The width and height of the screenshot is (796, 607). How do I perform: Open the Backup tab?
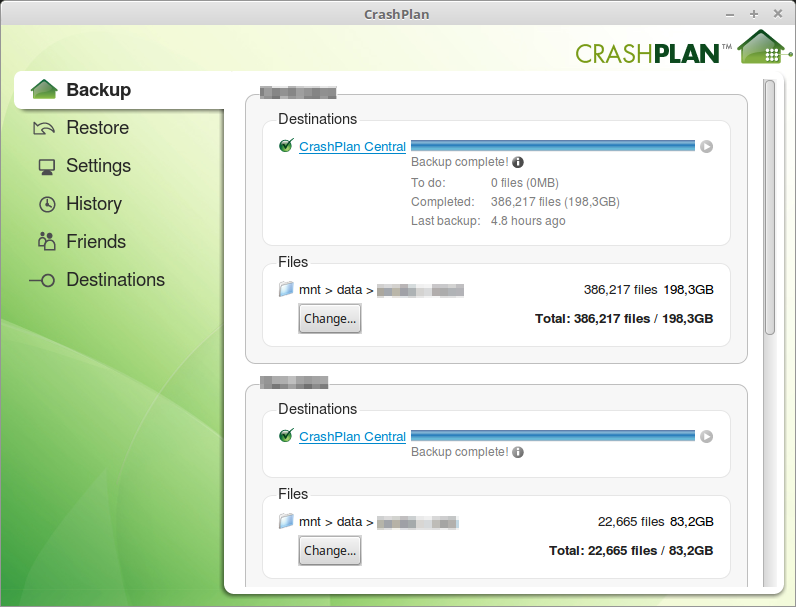[x=120, y=90]
